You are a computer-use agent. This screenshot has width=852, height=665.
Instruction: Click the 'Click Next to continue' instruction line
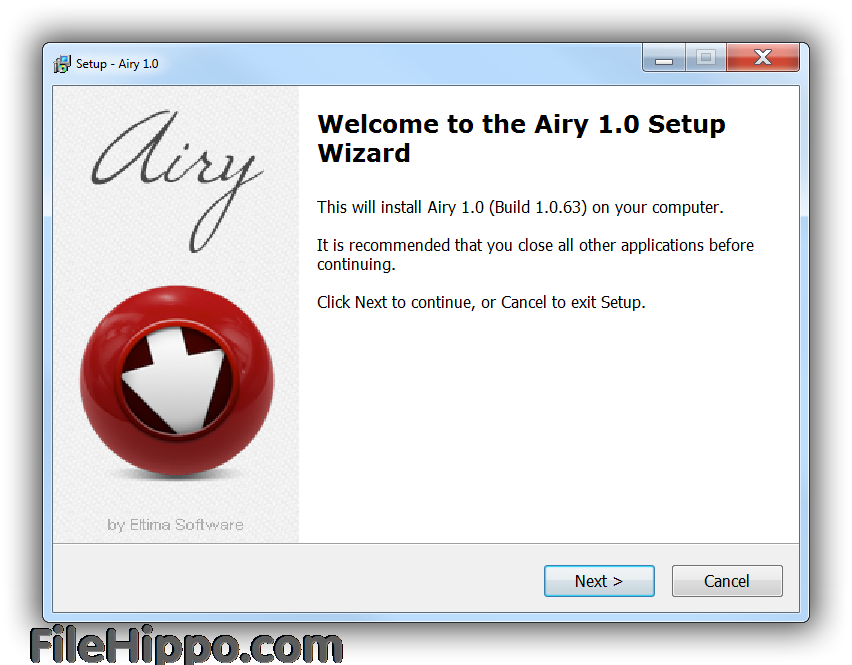click(481, 303)
